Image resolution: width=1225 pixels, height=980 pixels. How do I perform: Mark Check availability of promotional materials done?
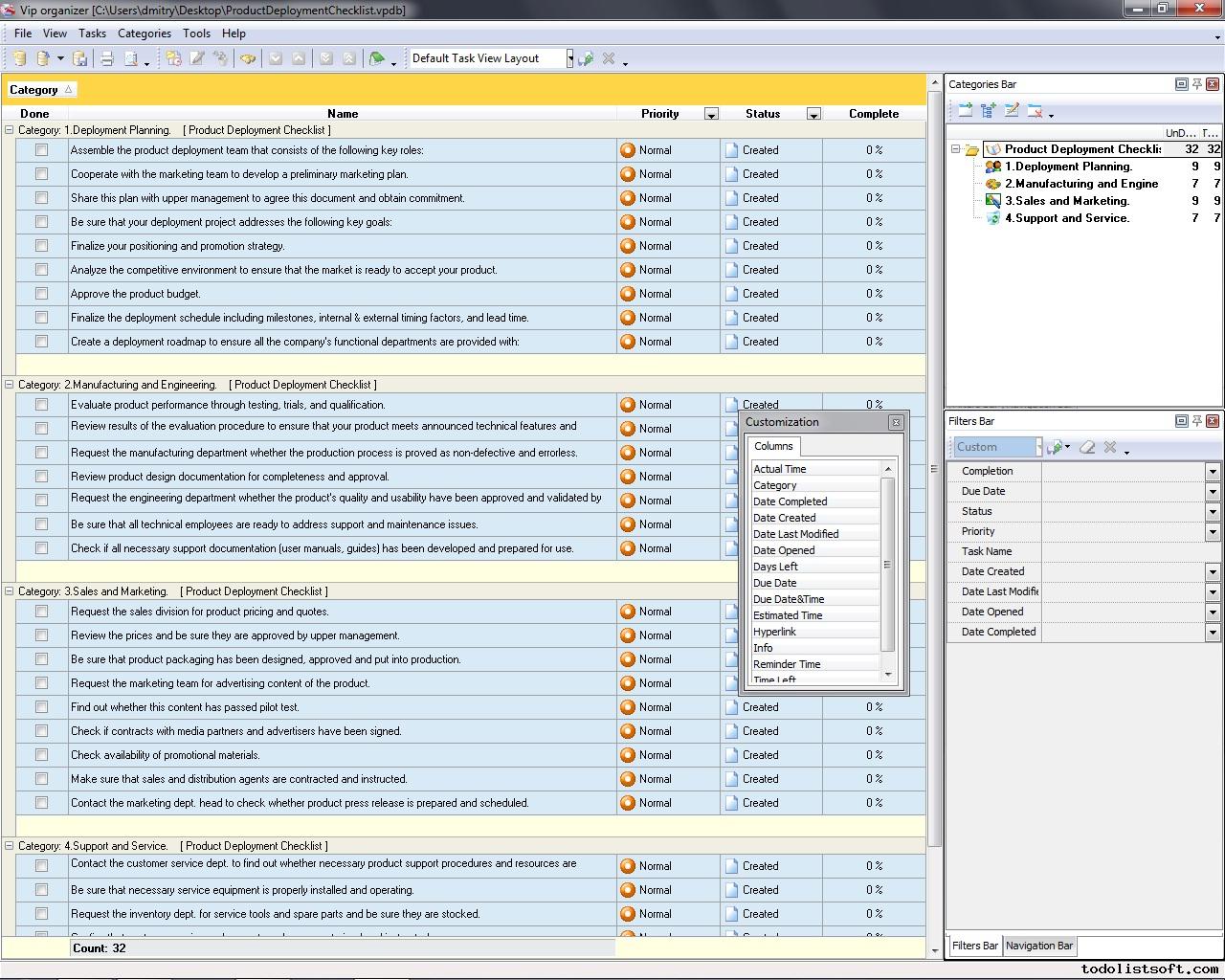point(41,755)
